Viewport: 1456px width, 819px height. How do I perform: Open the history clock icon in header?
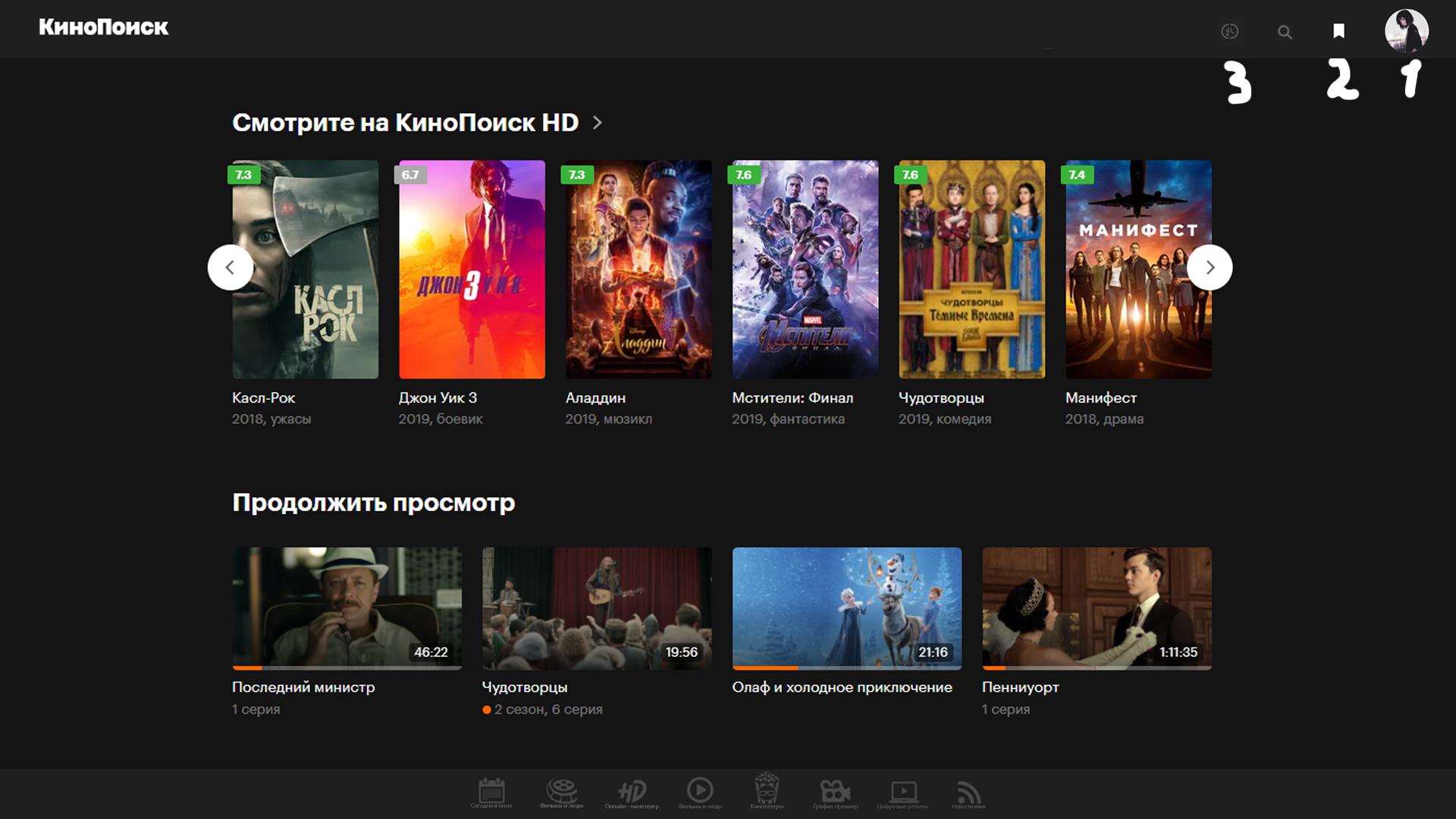pos(1229,32)
